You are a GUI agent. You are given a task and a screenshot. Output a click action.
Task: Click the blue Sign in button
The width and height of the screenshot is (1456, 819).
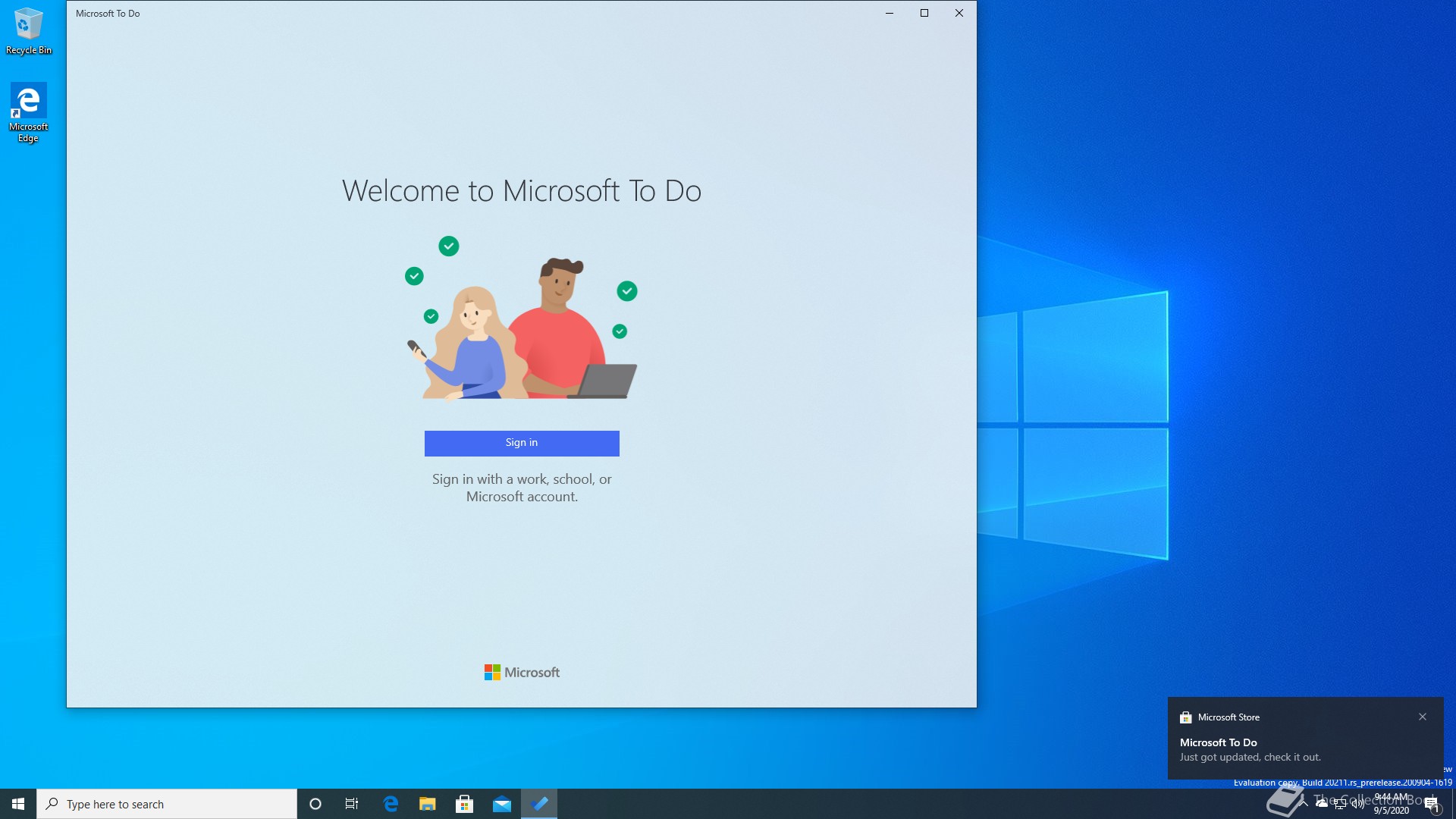click(x=522, y=443)
